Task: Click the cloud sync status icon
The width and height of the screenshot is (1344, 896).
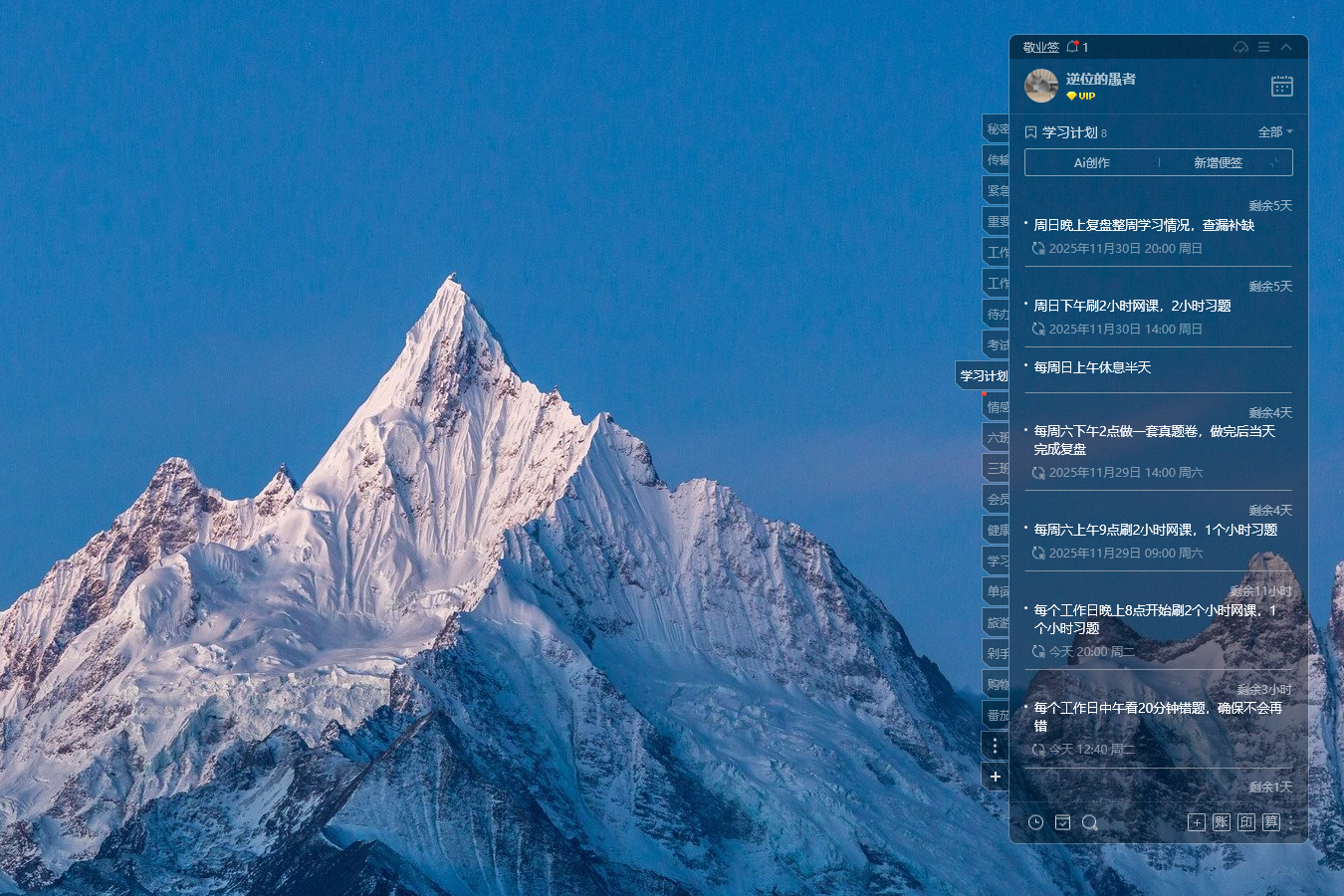Action: click(x=1240, y=47)
